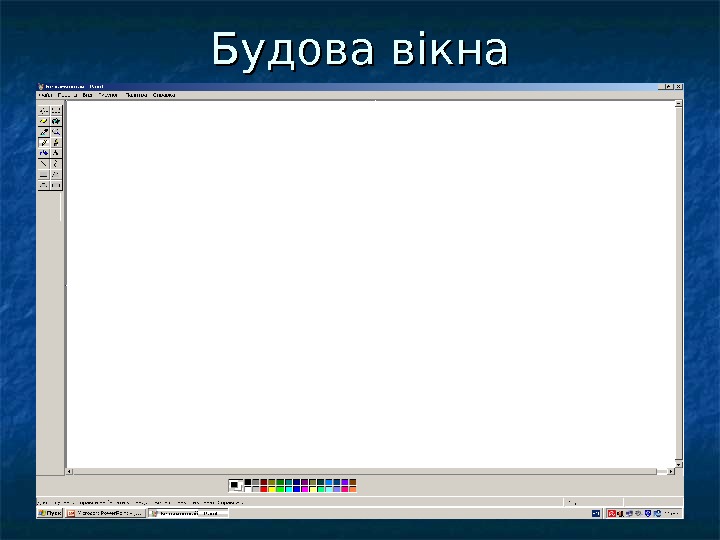Select the Free-Form Select tool
The image size is (720, 540).
tap(44, 111)
